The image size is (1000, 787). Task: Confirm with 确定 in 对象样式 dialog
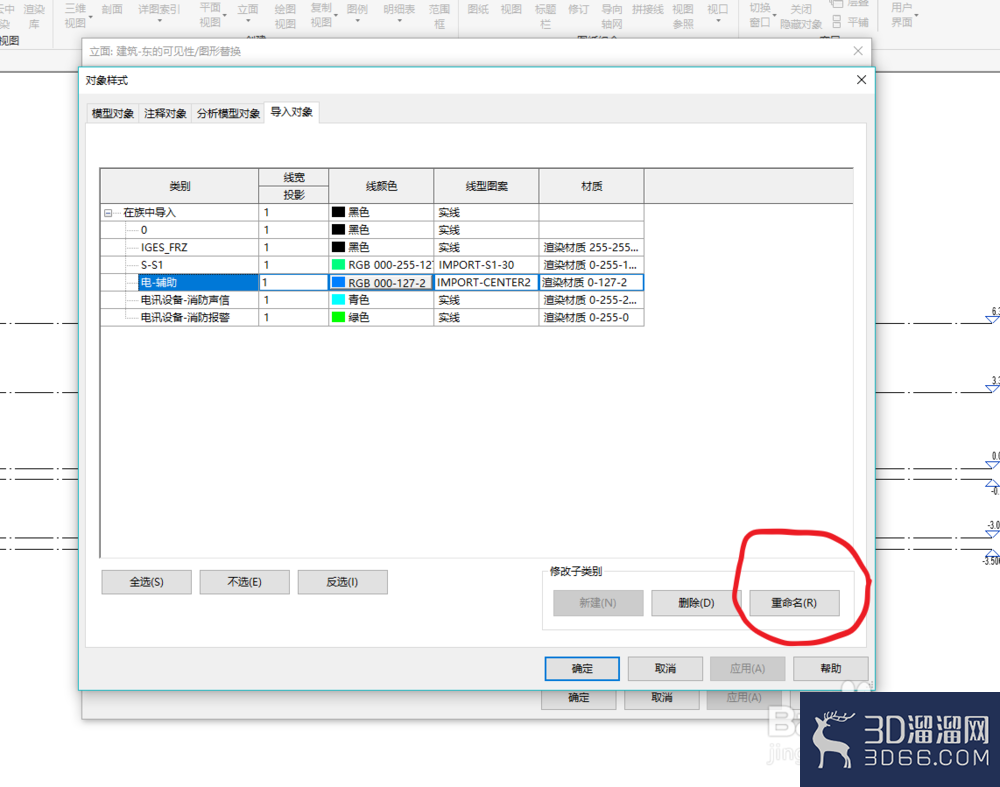pyautogui.click(x=582, y=668)
